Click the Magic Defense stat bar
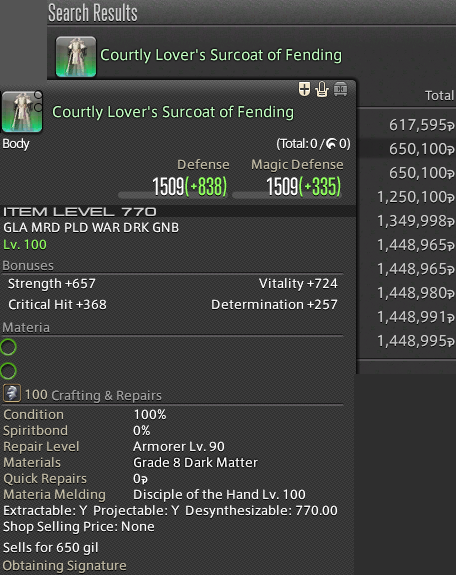Image resolution: width=456 pixels, height=575 pixels. tap(287, 195)
